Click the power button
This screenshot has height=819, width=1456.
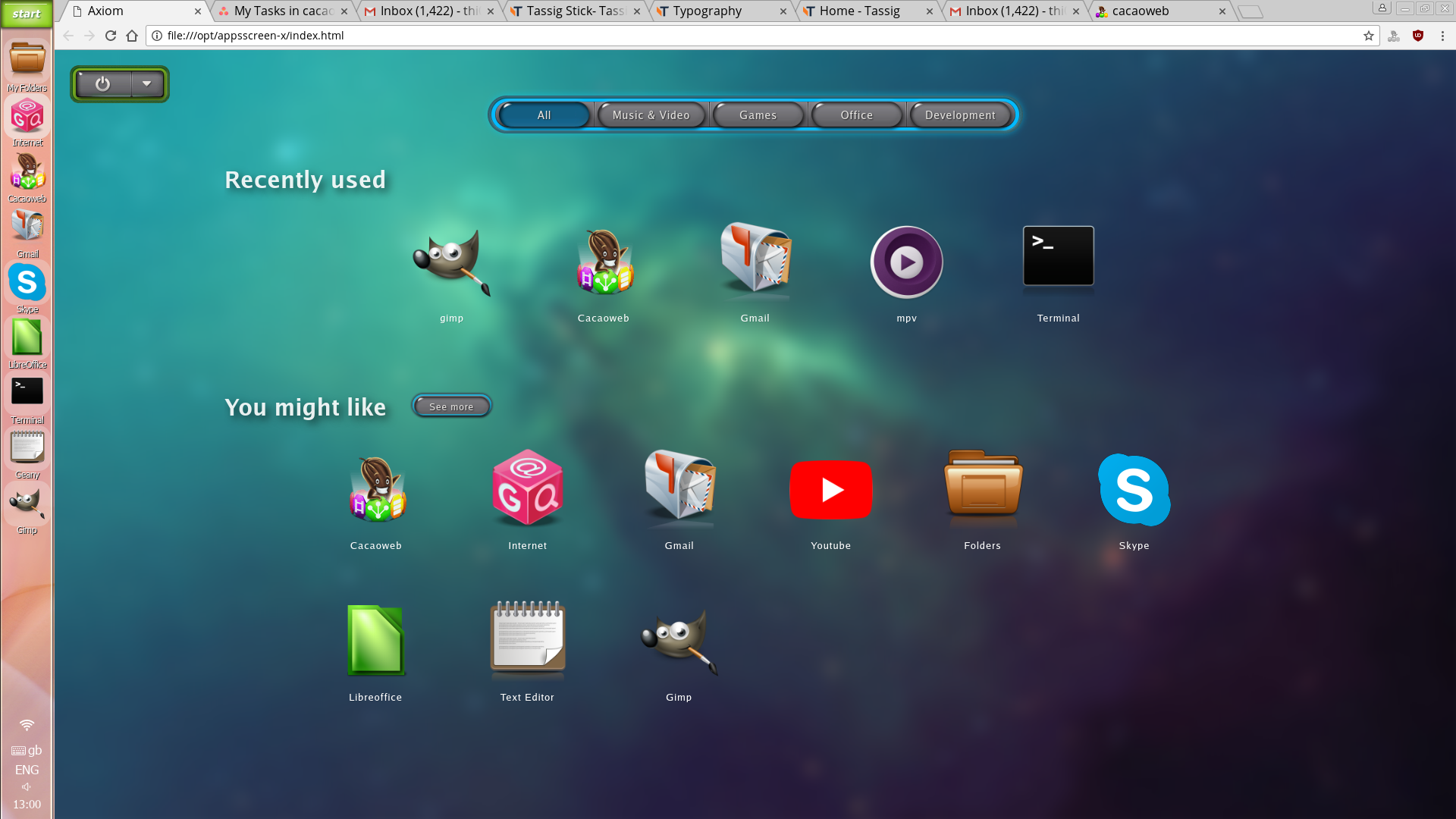point(103,83)
